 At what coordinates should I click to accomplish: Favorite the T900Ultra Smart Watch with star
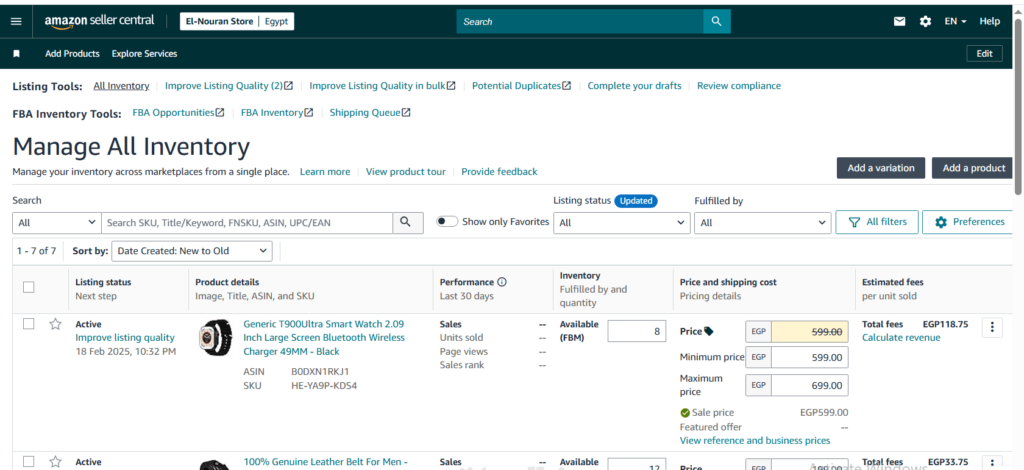point(56,324)
